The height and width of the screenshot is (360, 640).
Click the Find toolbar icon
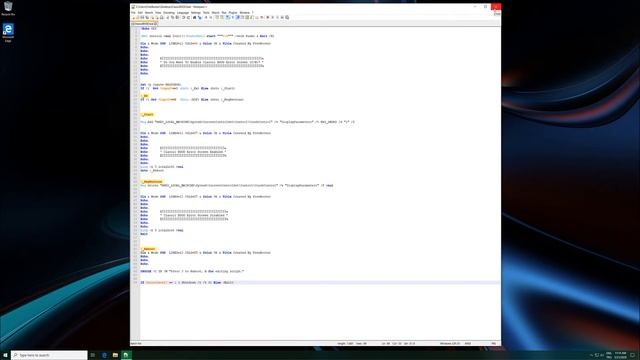pos(194,18)
